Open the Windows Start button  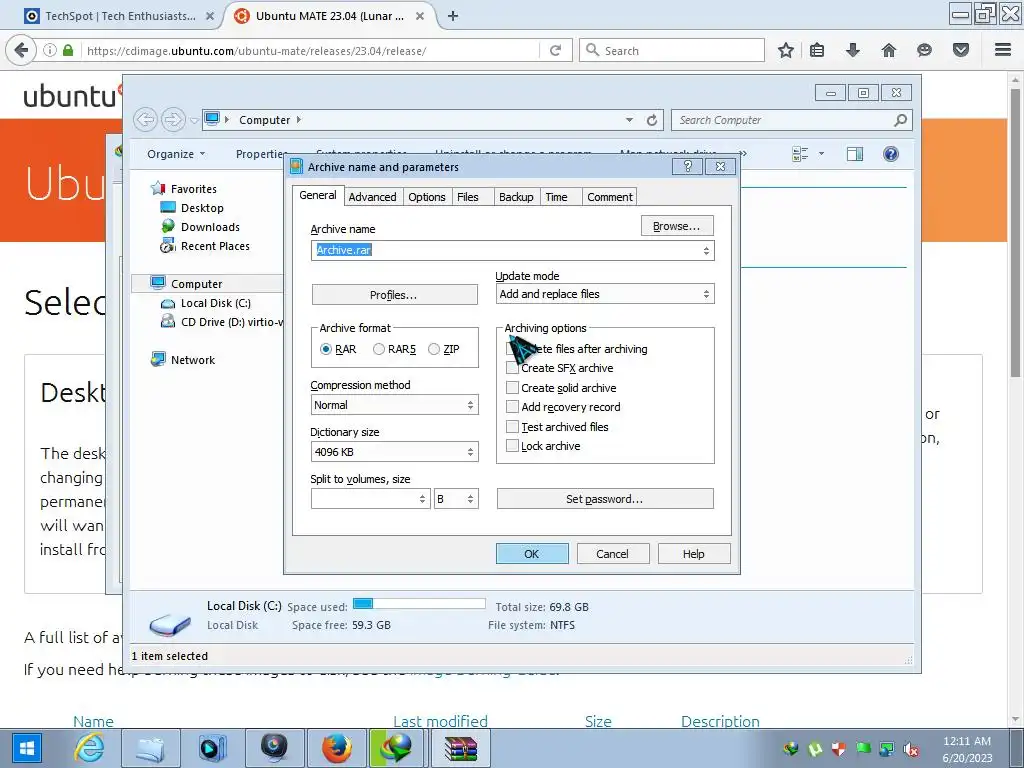(26, 748)
